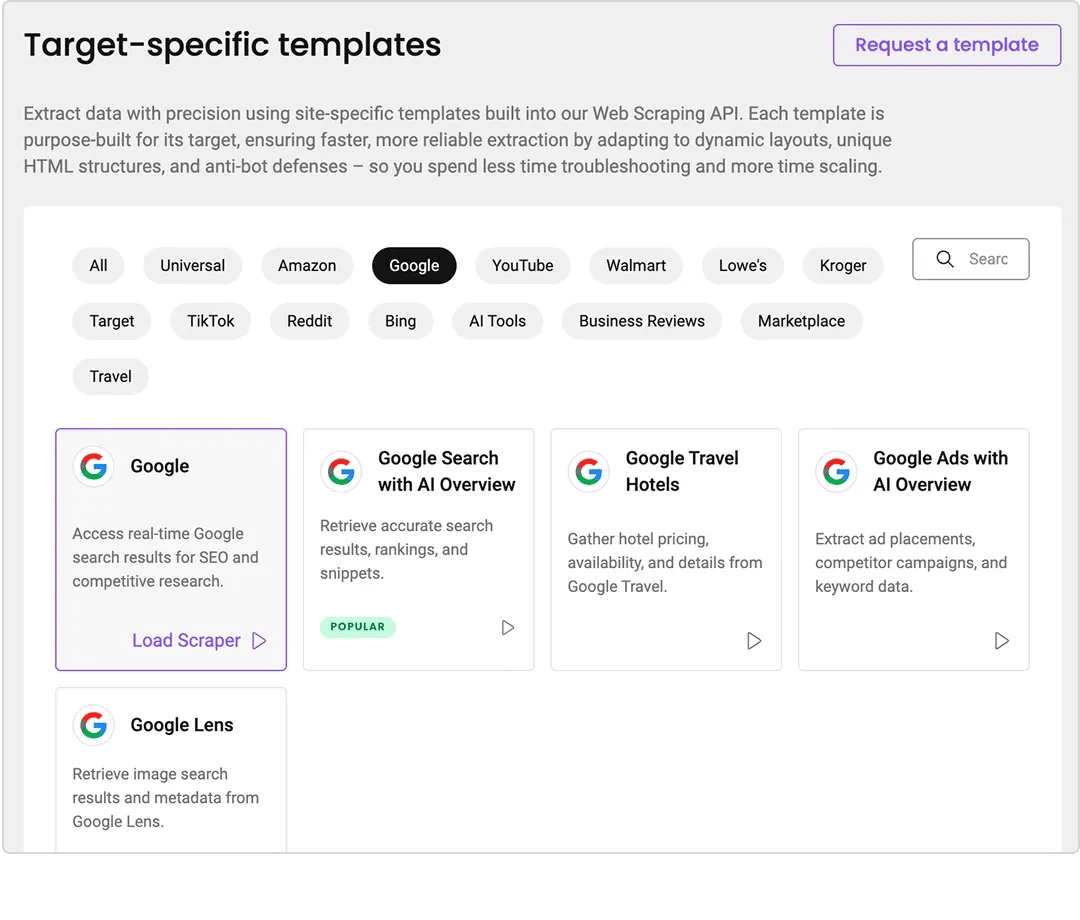Click the Target-specific templates heading

[232, 45]
